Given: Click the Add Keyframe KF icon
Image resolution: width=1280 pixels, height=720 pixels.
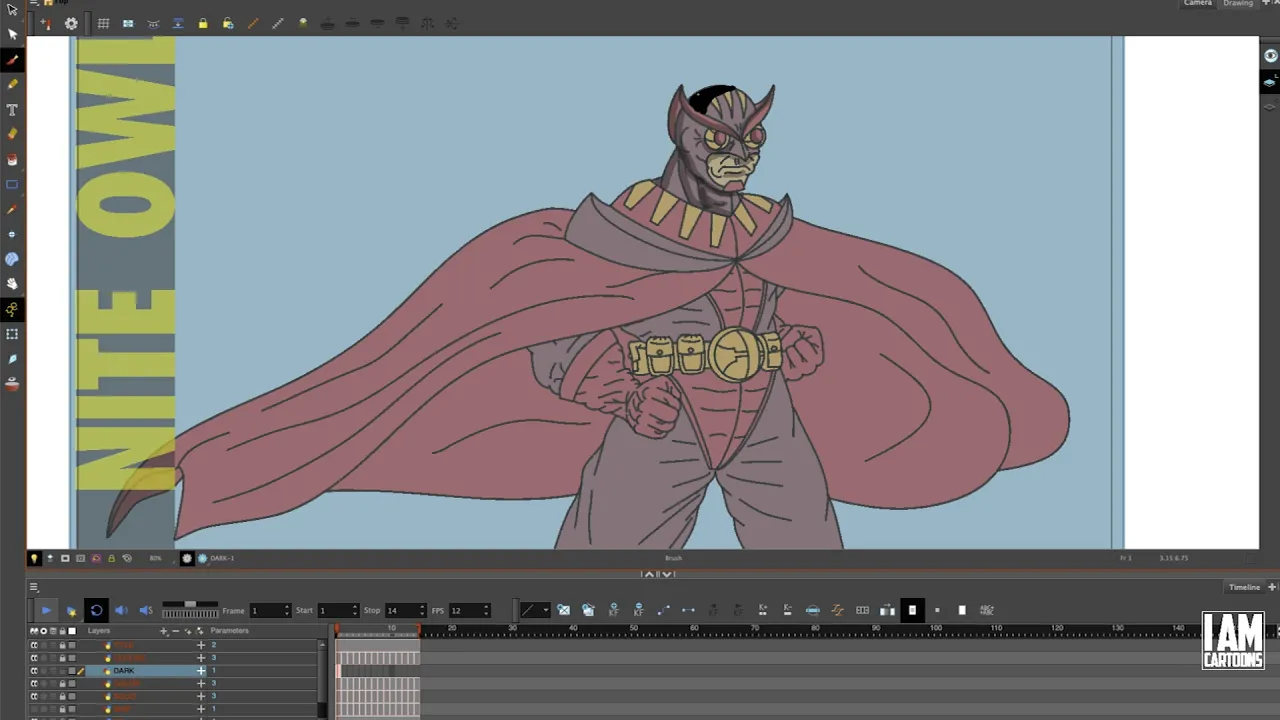Looking at the screenshot, I should (613, 610).
